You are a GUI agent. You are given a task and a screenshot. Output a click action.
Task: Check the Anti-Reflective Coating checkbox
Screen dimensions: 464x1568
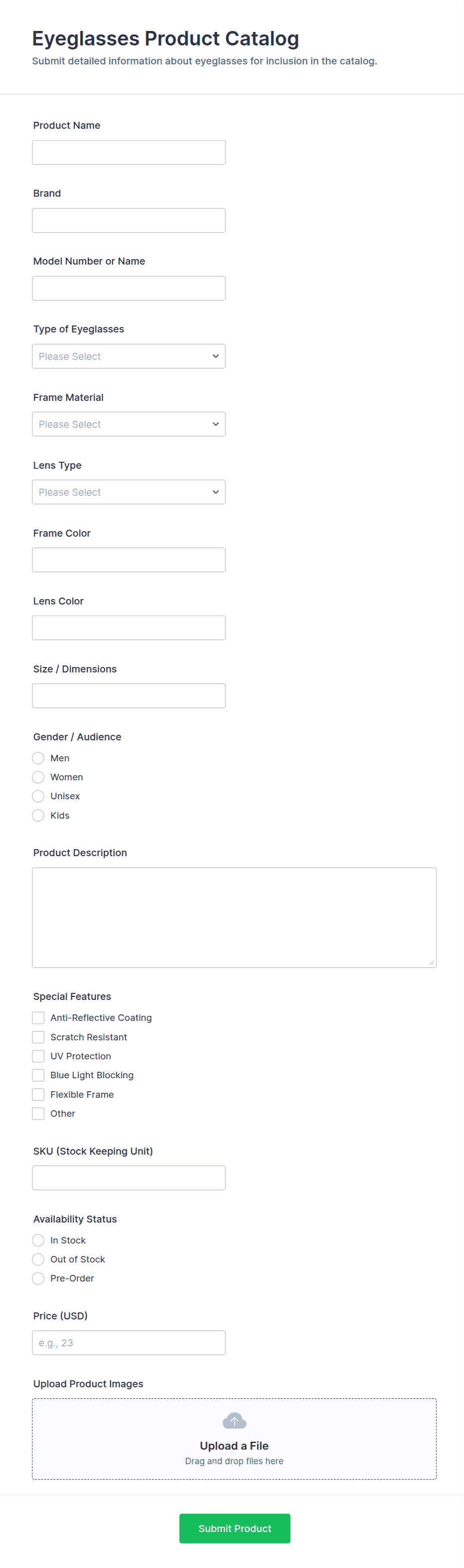(x=38, y=1018)
